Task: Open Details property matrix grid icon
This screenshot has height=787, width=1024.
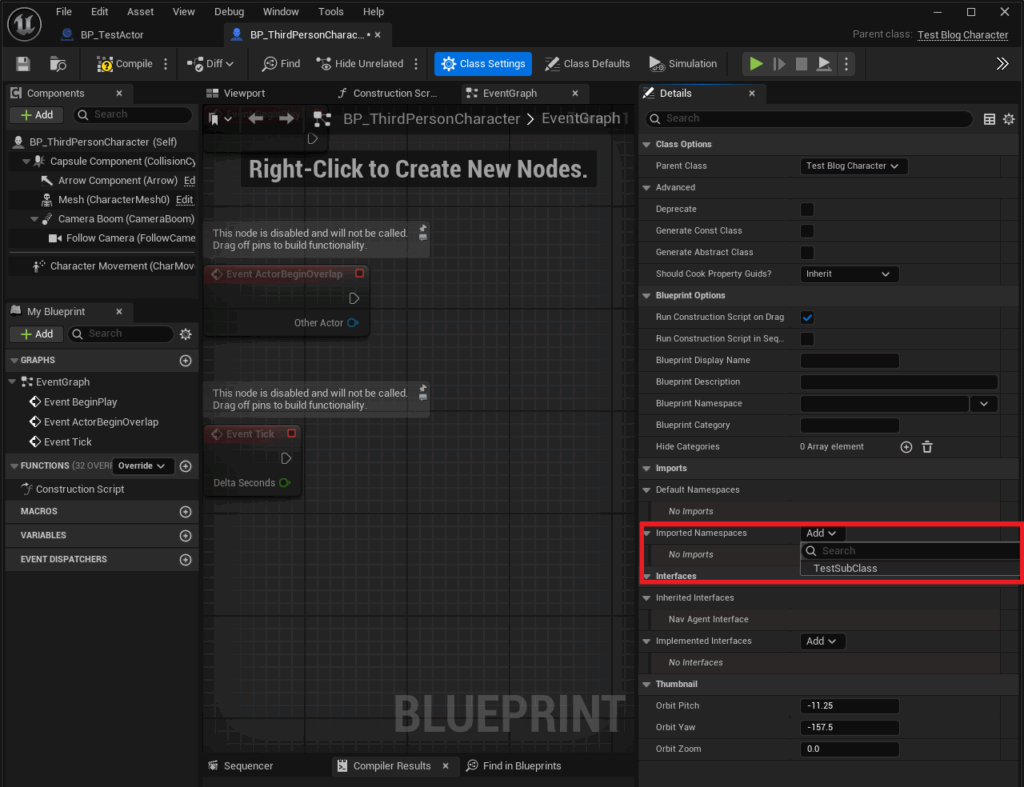Action: pyautogui.click(x=989, y=119)
